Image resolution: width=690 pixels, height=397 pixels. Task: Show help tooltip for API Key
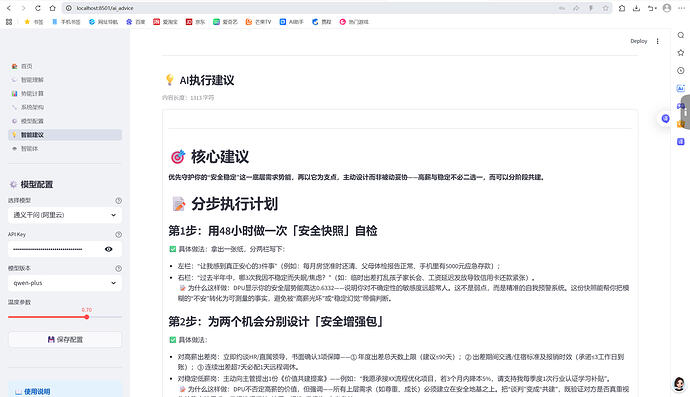[118, 235]
